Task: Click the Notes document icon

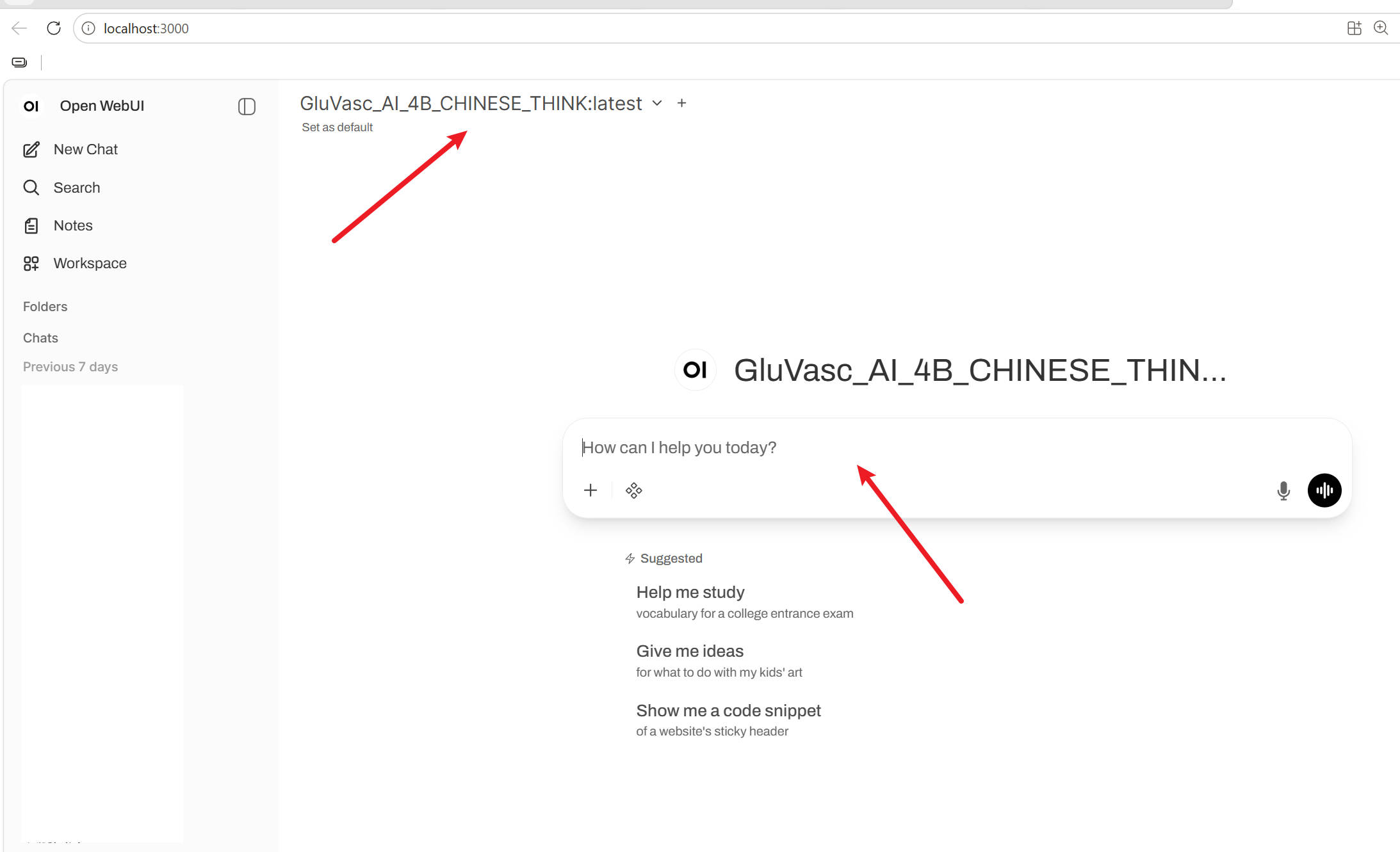Action: [31, 225]
